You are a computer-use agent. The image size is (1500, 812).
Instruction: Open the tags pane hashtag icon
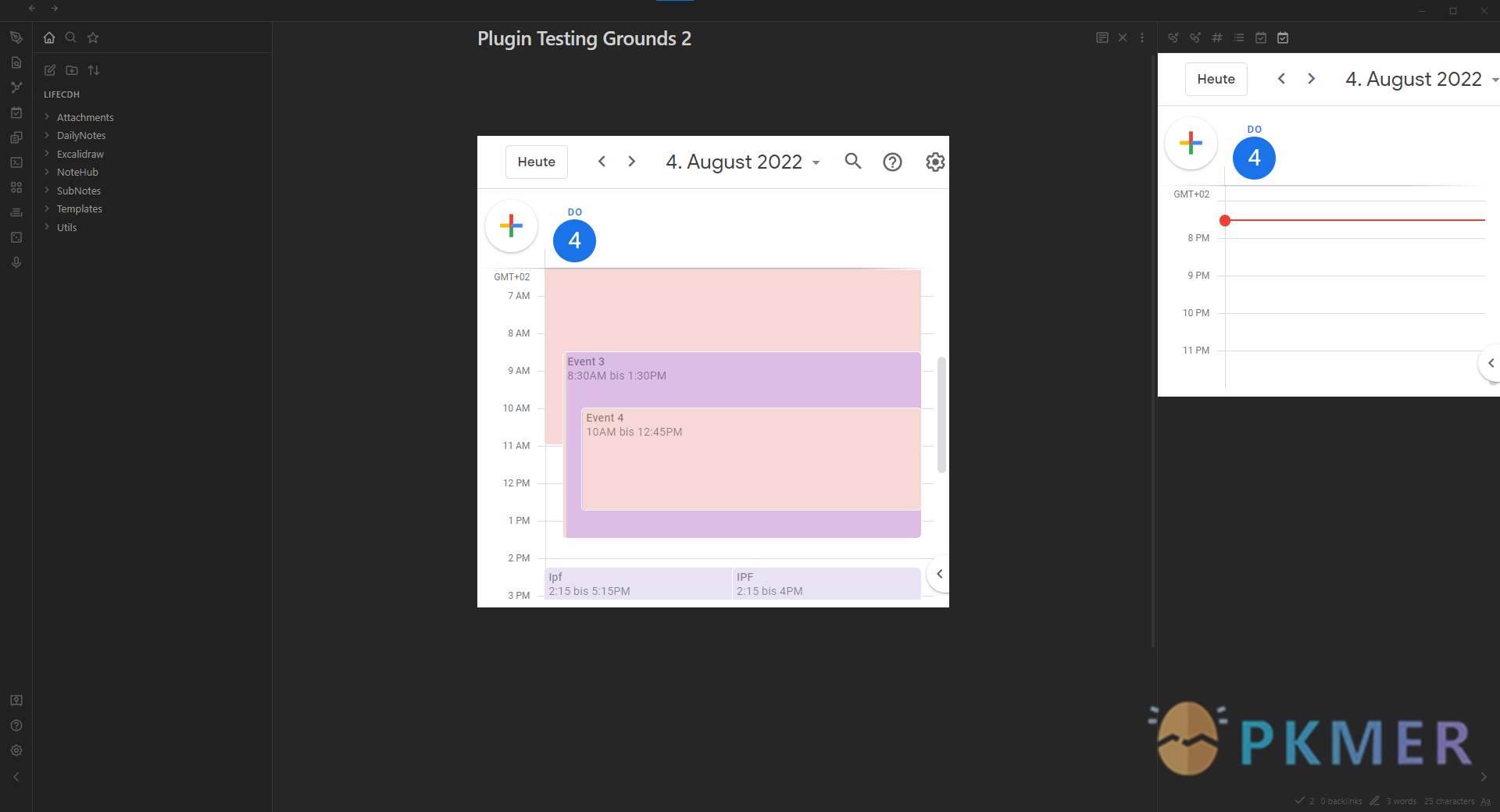pyautogui.click(x=1216, y=37)
